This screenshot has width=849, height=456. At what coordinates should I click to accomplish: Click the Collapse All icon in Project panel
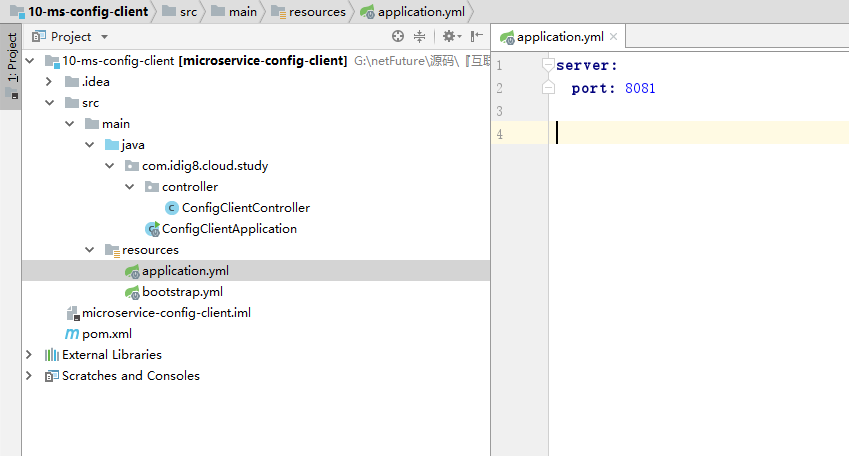420,36
